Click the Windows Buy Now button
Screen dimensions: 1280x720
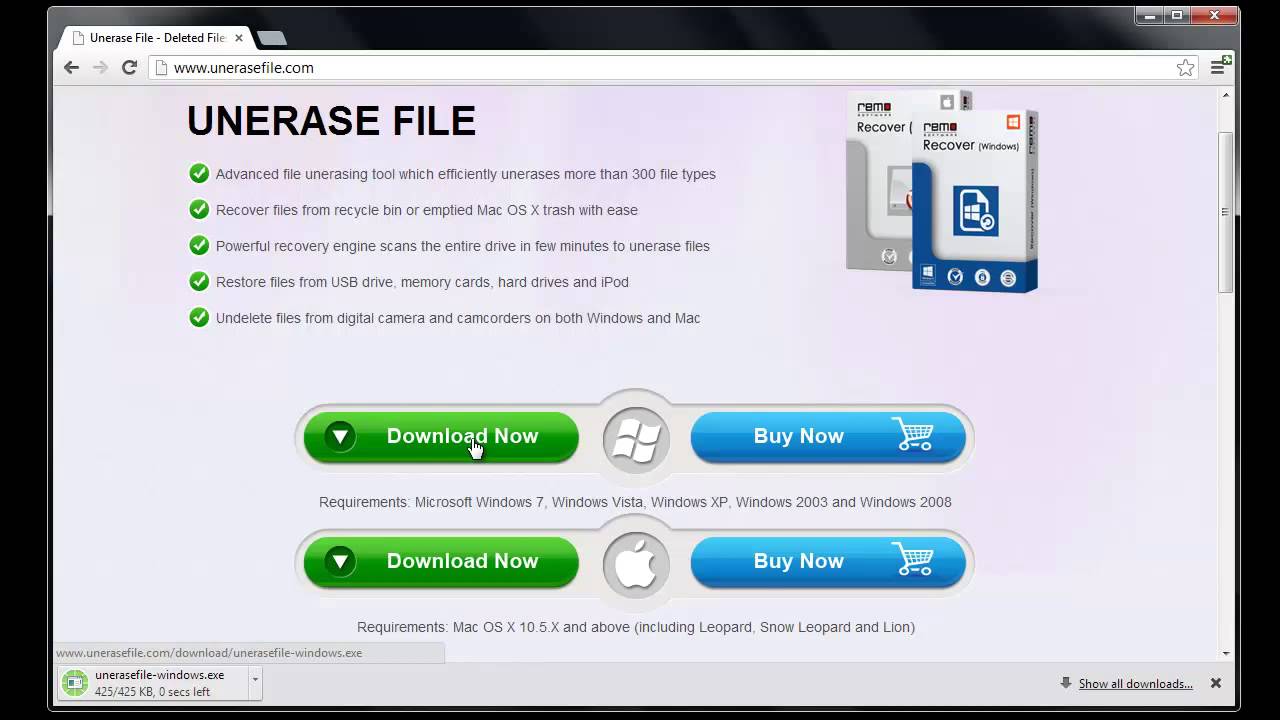click(828, 437)
